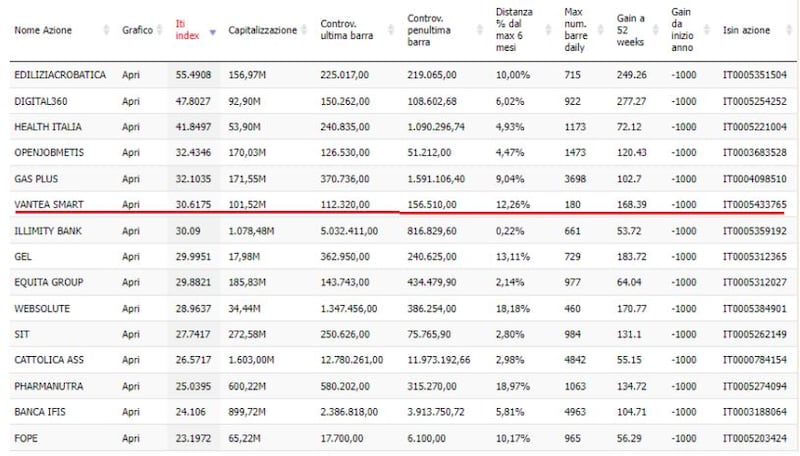Click countervalue 12.780.261,00 in CATTOLICA row
800x456 pixels.
click(x=352, y=360)
